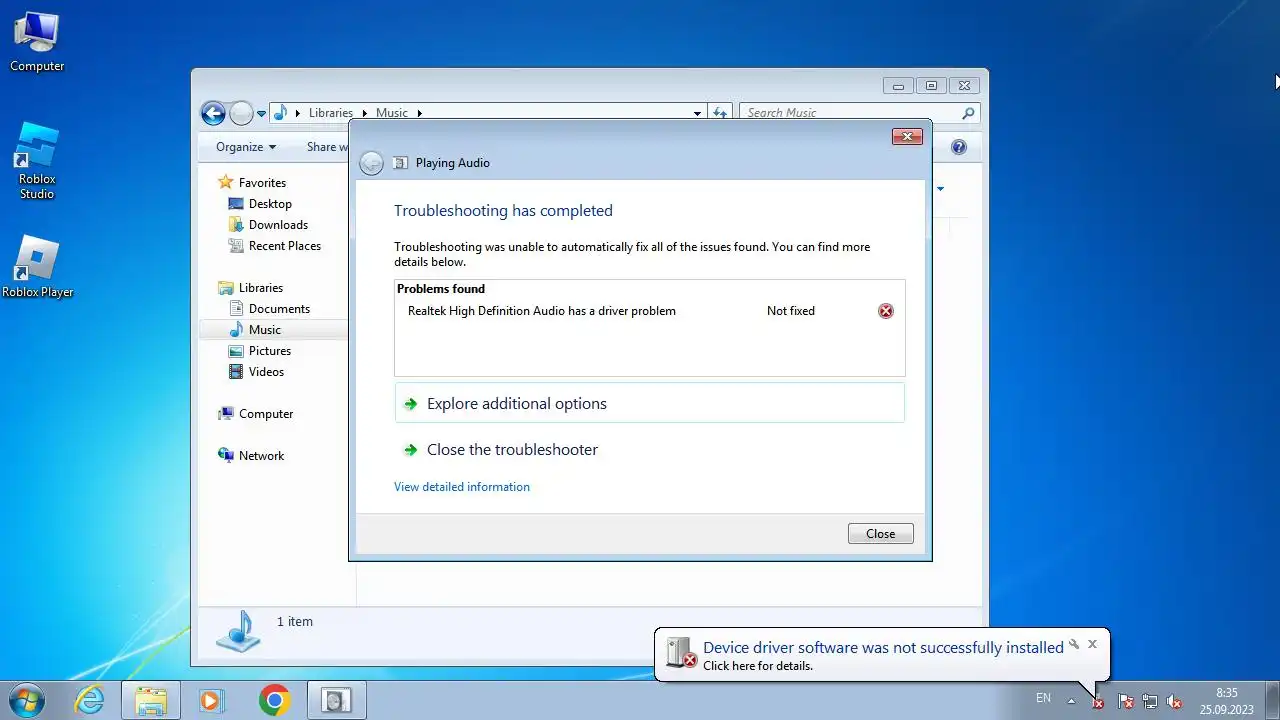
Task: Open the Documents library
Action: tap(279, 309)
